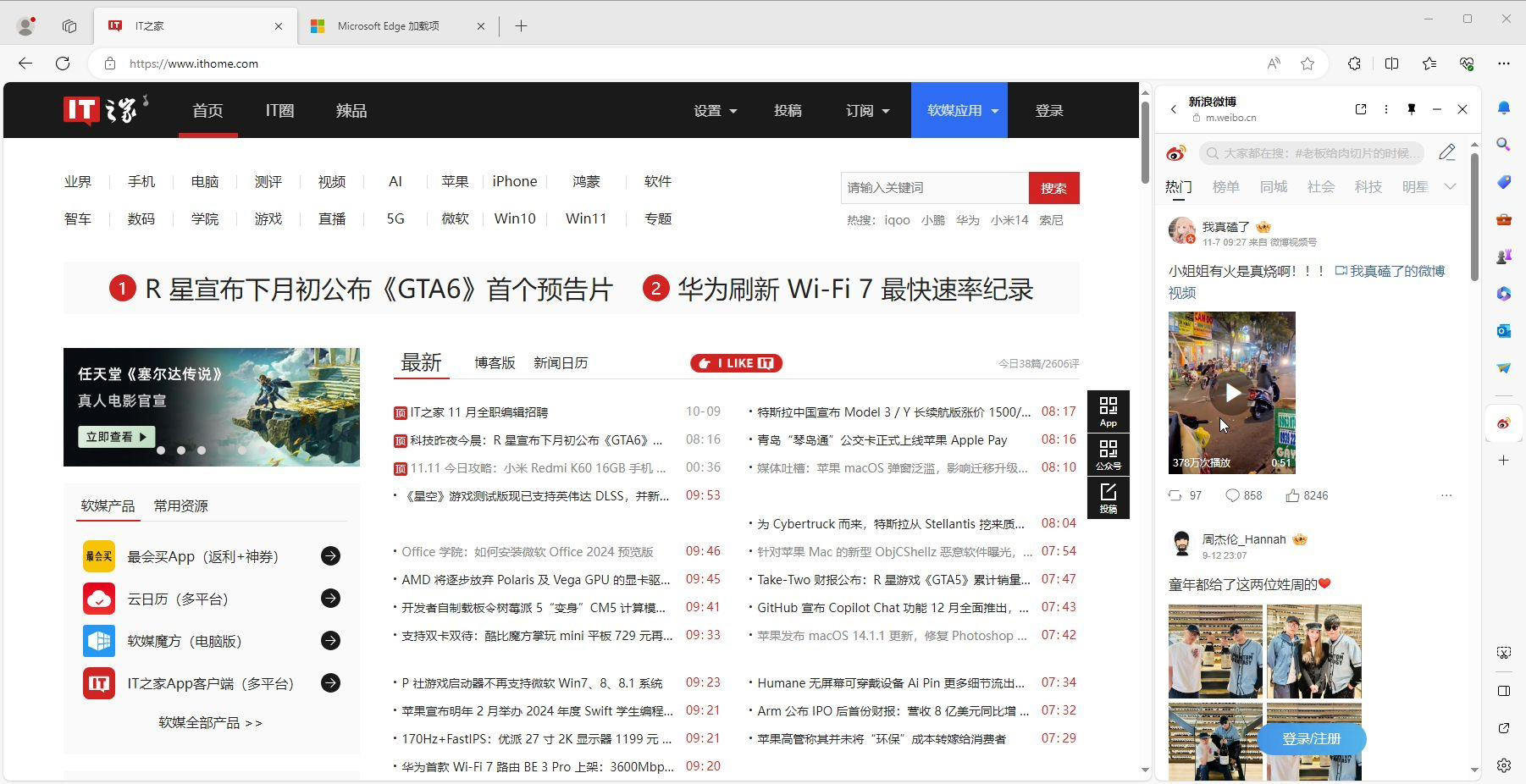Open 软媒魔方 product arrow
The height and width of the screenshot is (784, 1526).
pyautogui.click(x=330, y=640)
